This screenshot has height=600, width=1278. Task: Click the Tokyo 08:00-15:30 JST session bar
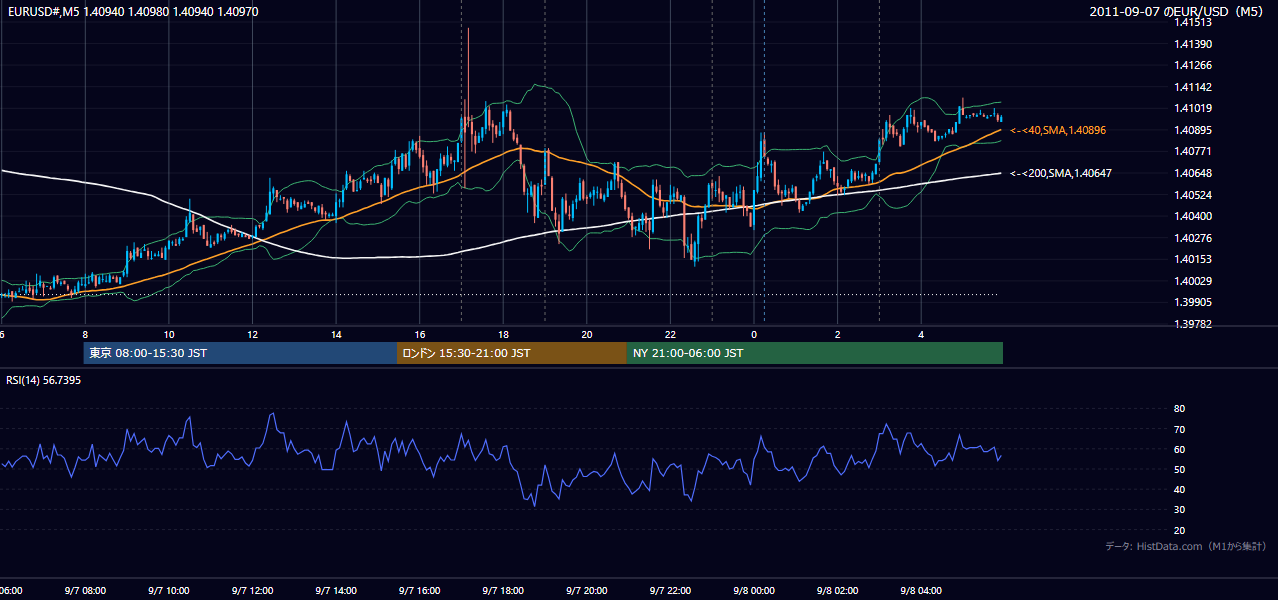coord(240,353)
